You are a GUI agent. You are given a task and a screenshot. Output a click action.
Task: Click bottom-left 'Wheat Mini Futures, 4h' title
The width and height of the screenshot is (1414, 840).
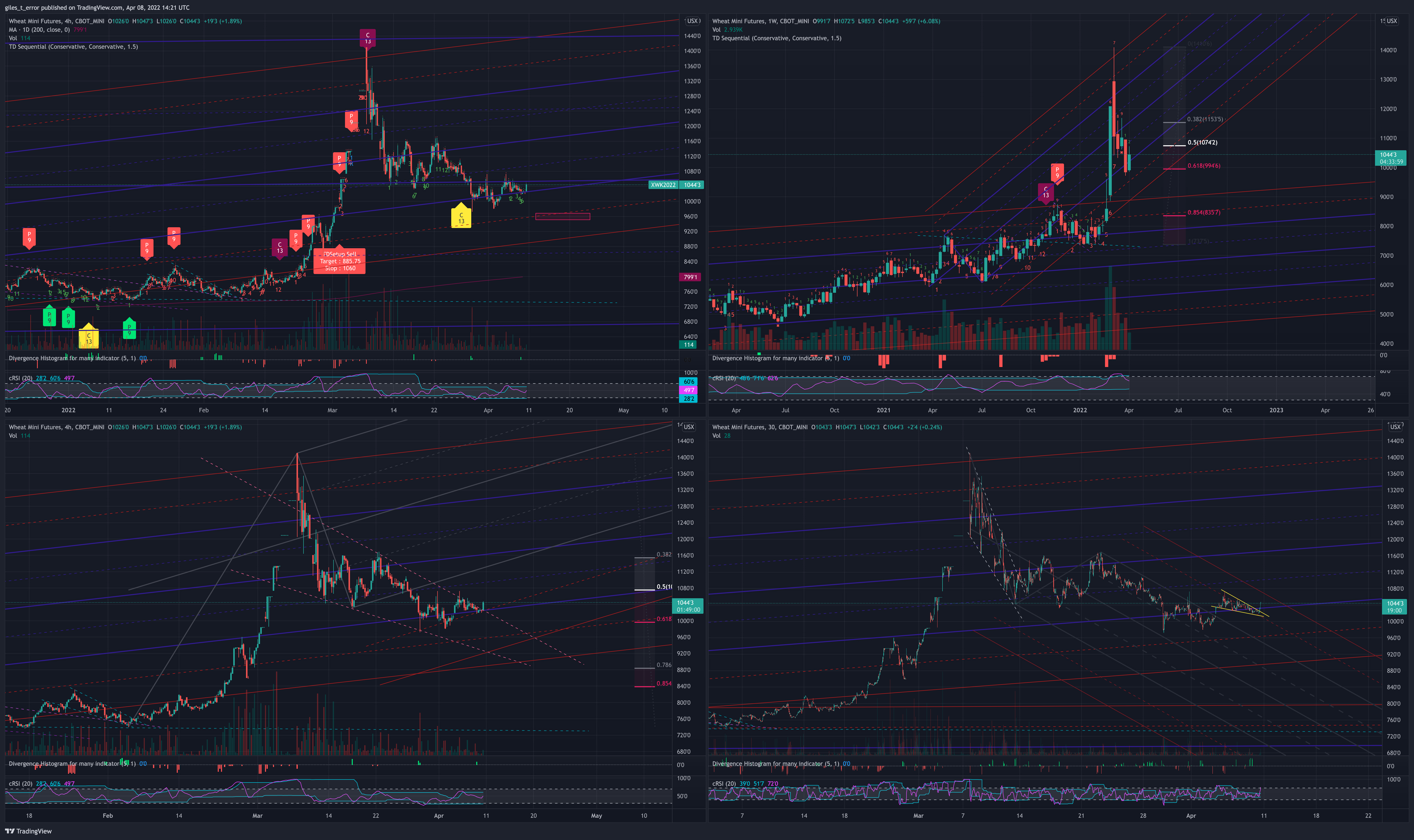56,427
